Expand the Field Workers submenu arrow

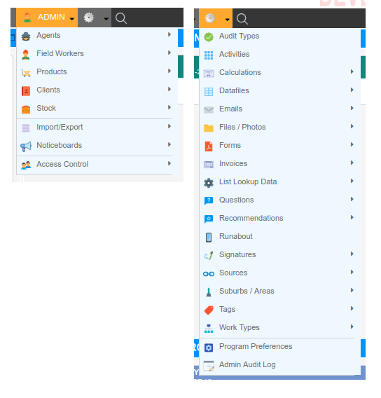click(169, 53)
